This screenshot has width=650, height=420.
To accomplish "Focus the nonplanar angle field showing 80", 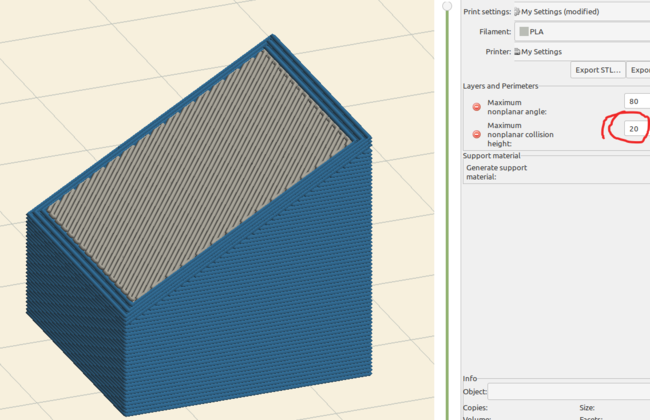I will [x=635, y=102].
